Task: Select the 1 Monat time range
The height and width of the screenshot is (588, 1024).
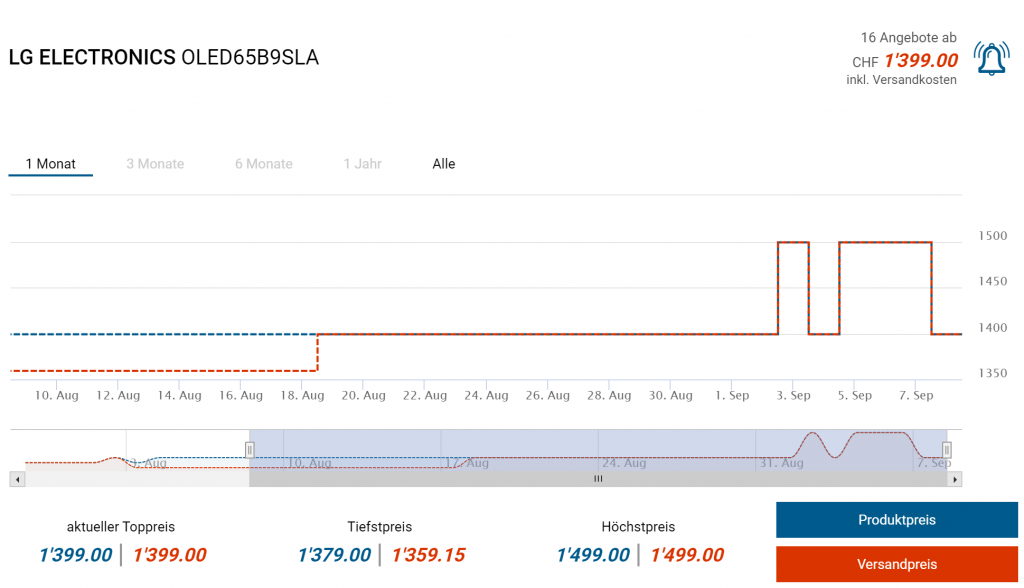Action: (51, 164)
